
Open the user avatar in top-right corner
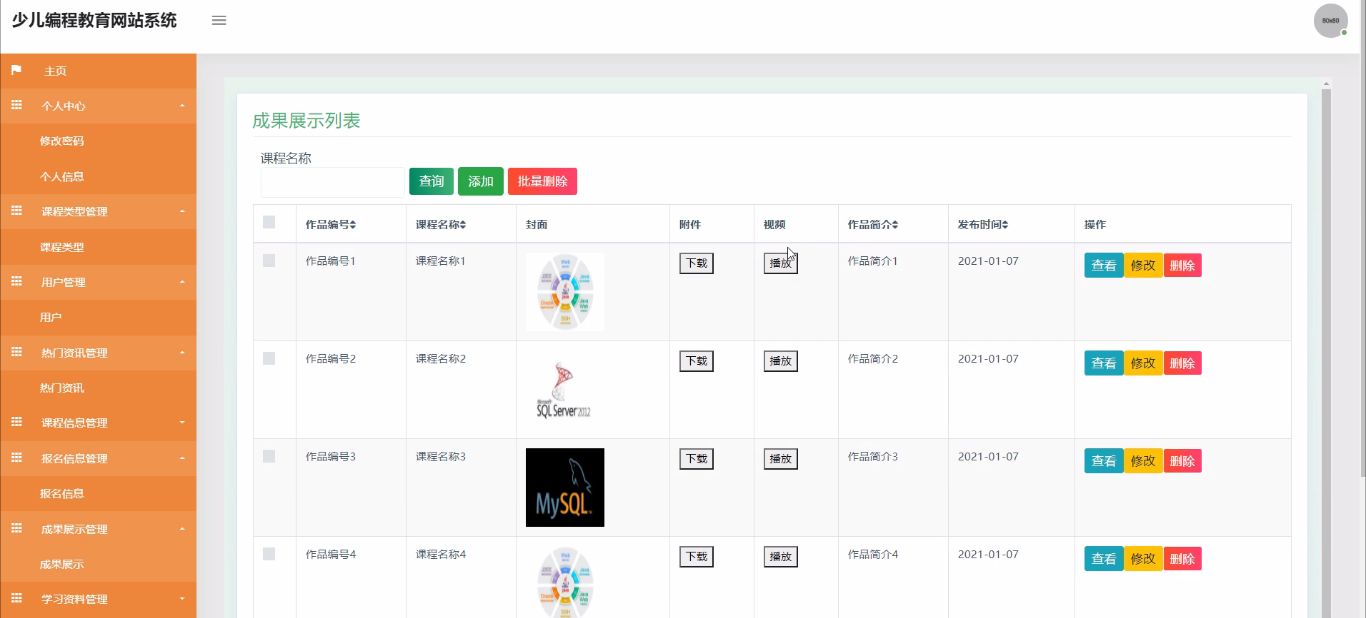click(x=1330, y=21)
